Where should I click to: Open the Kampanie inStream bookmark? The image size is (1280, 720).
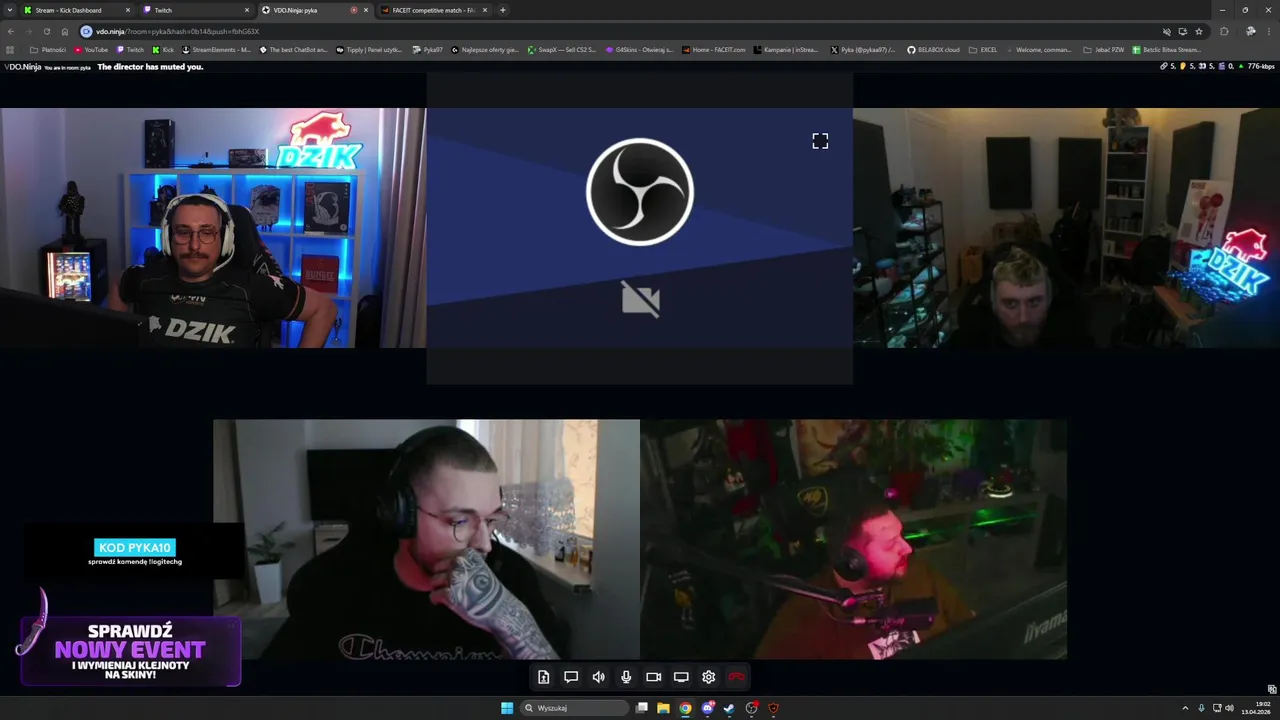pos(786,49)
